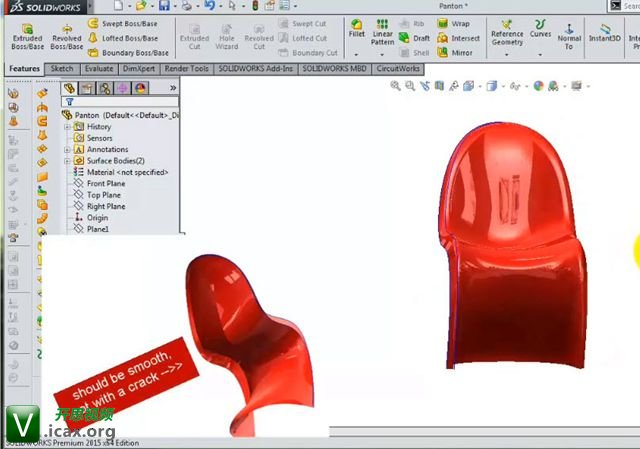Open the SOLIDWORKS Add-Ins tab
This screenshot has height=449, width=640.
256,69
